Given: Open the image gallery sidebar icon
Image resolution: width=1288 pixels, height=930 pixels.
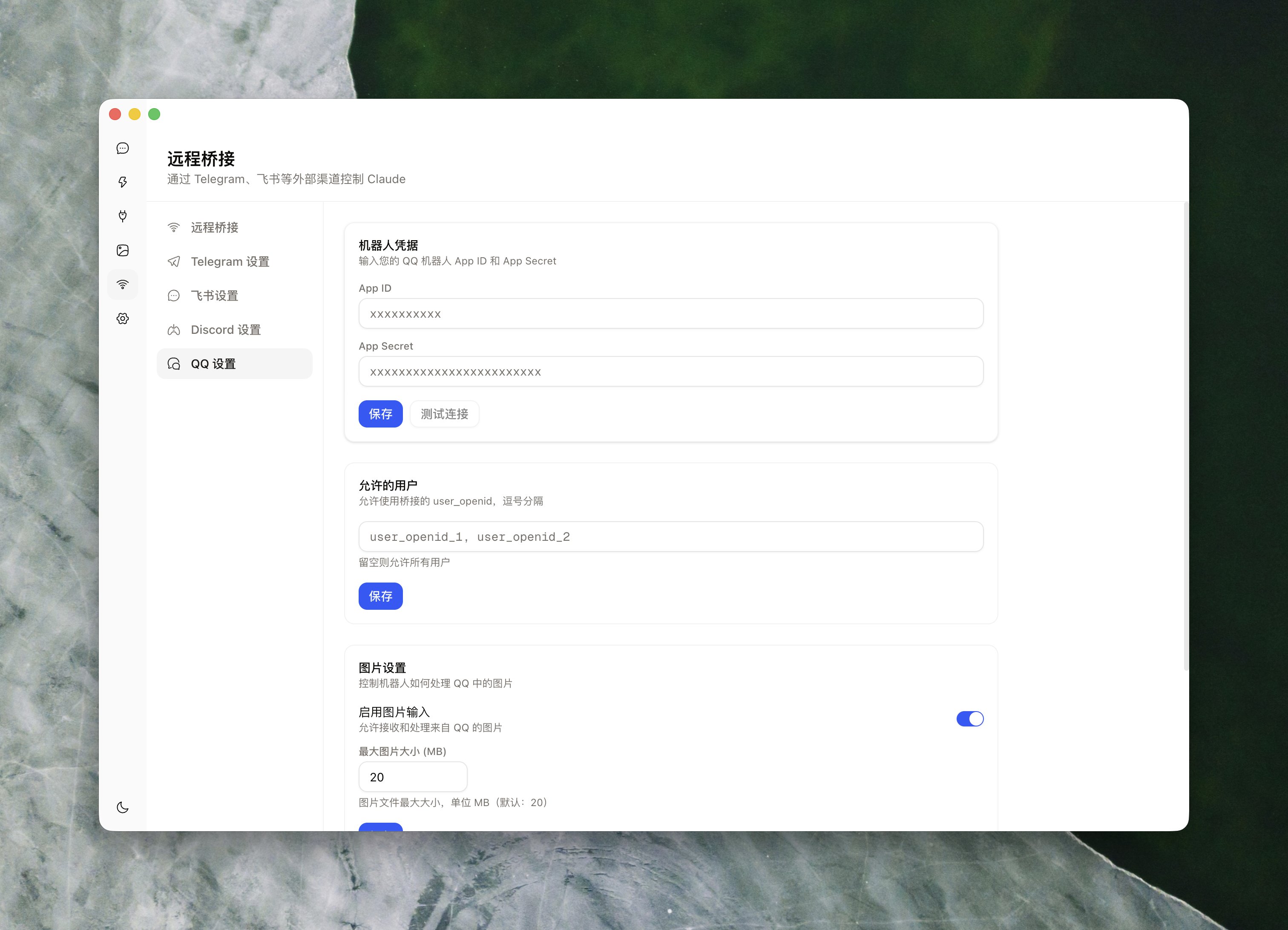Looking at the screenshot, I should click(x=123, y=250).
